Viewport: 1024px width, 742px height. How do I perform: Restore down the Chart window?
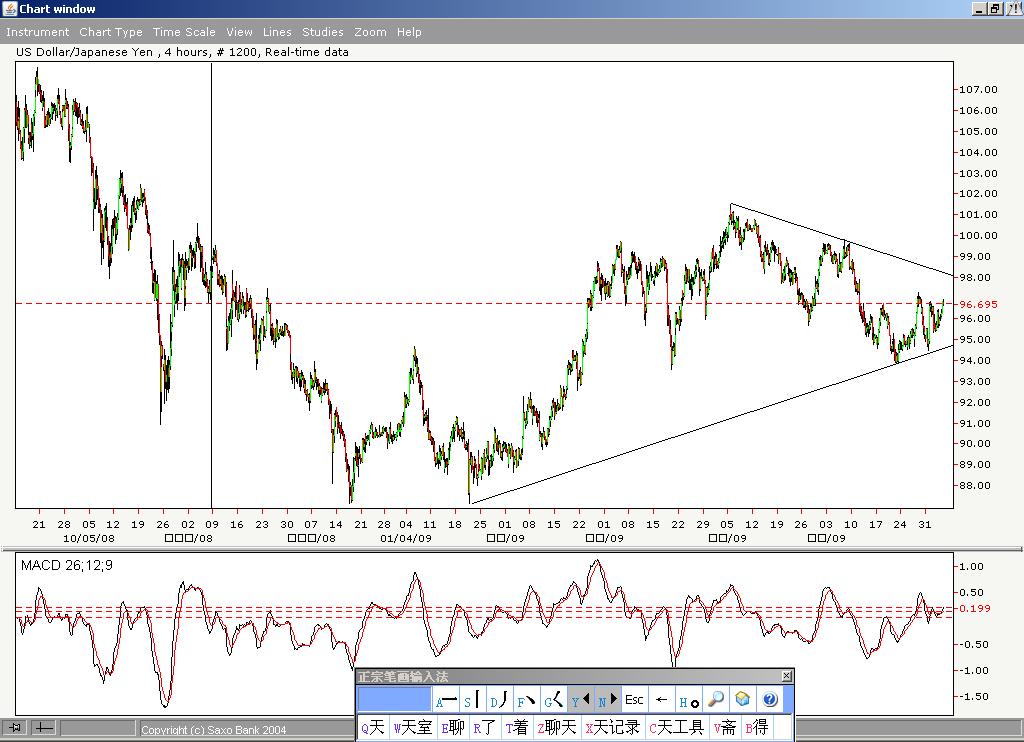coord(995,9)
